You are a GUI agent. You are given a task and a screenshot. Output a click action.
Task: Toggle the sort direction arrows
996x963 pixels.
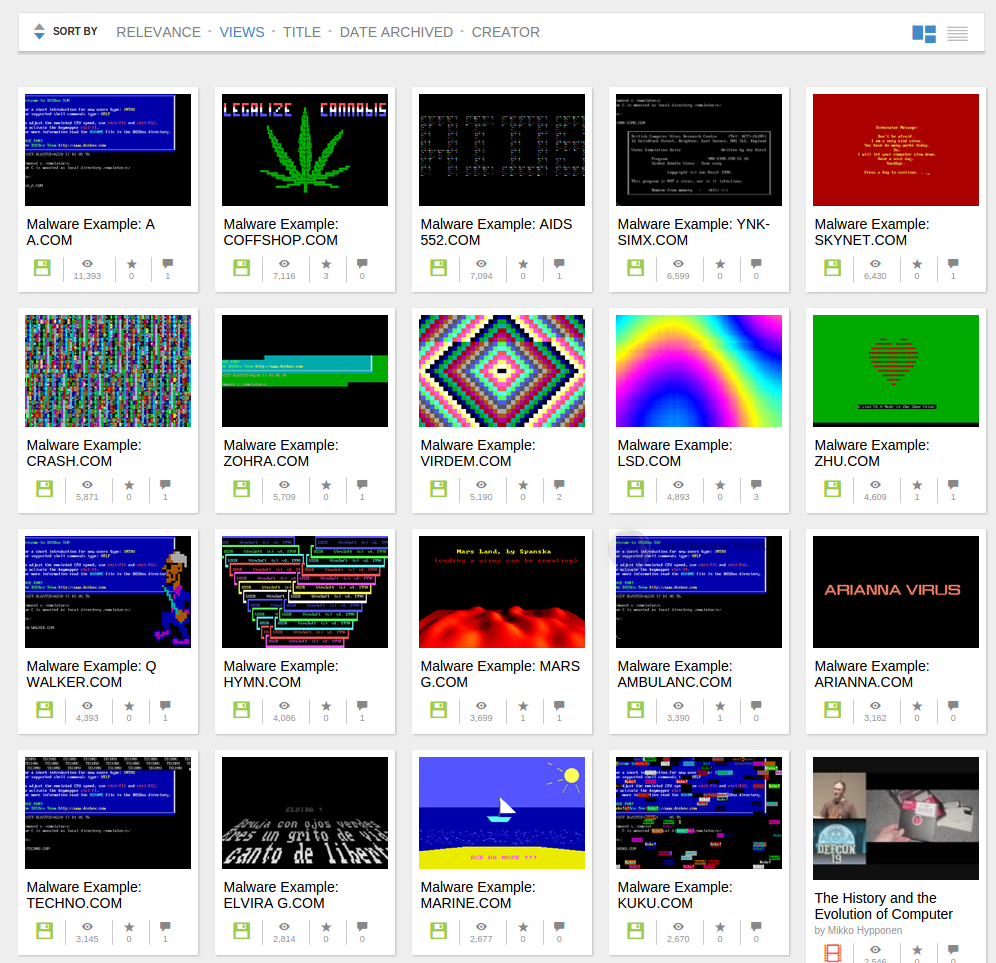39,32
